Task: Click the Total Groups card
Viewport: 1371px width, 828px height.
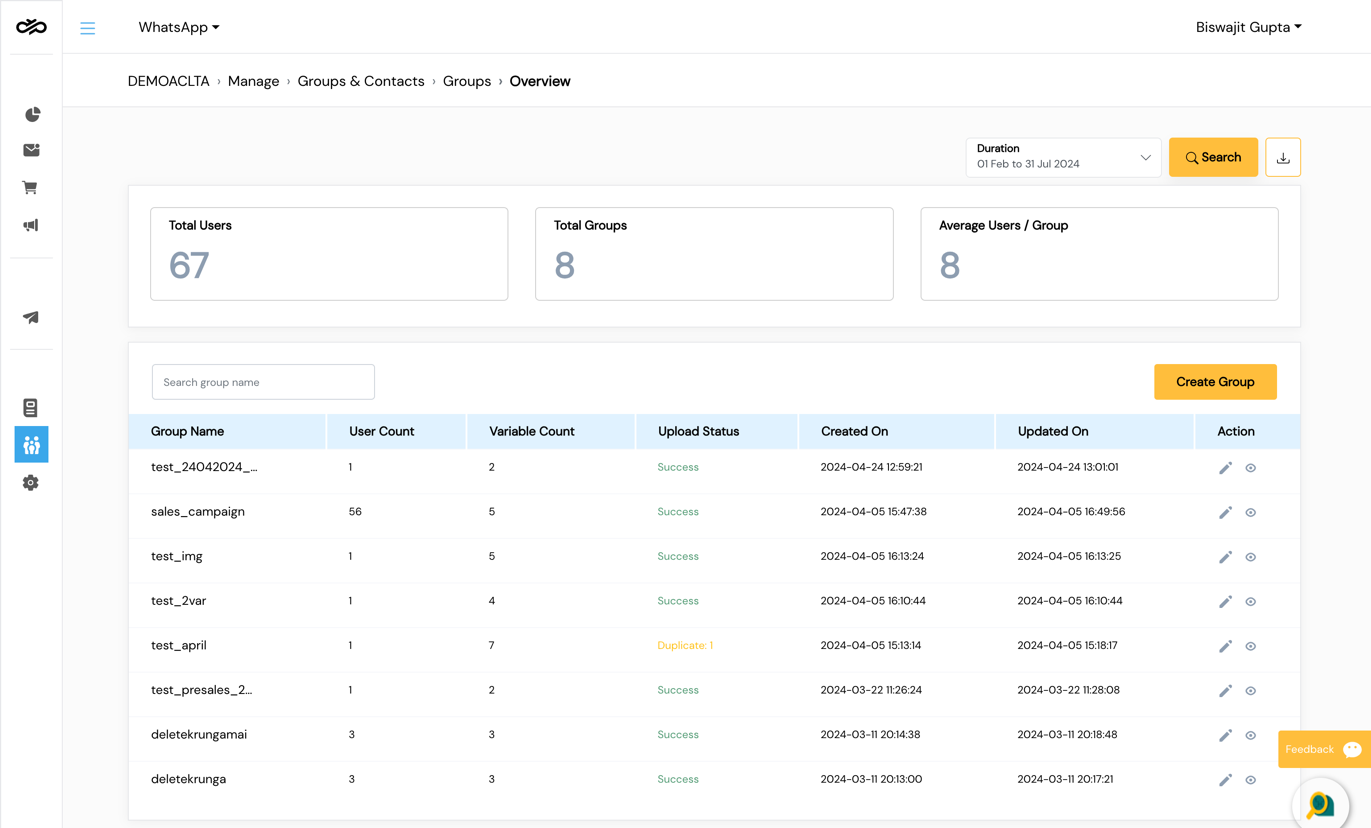Action: 714,254
